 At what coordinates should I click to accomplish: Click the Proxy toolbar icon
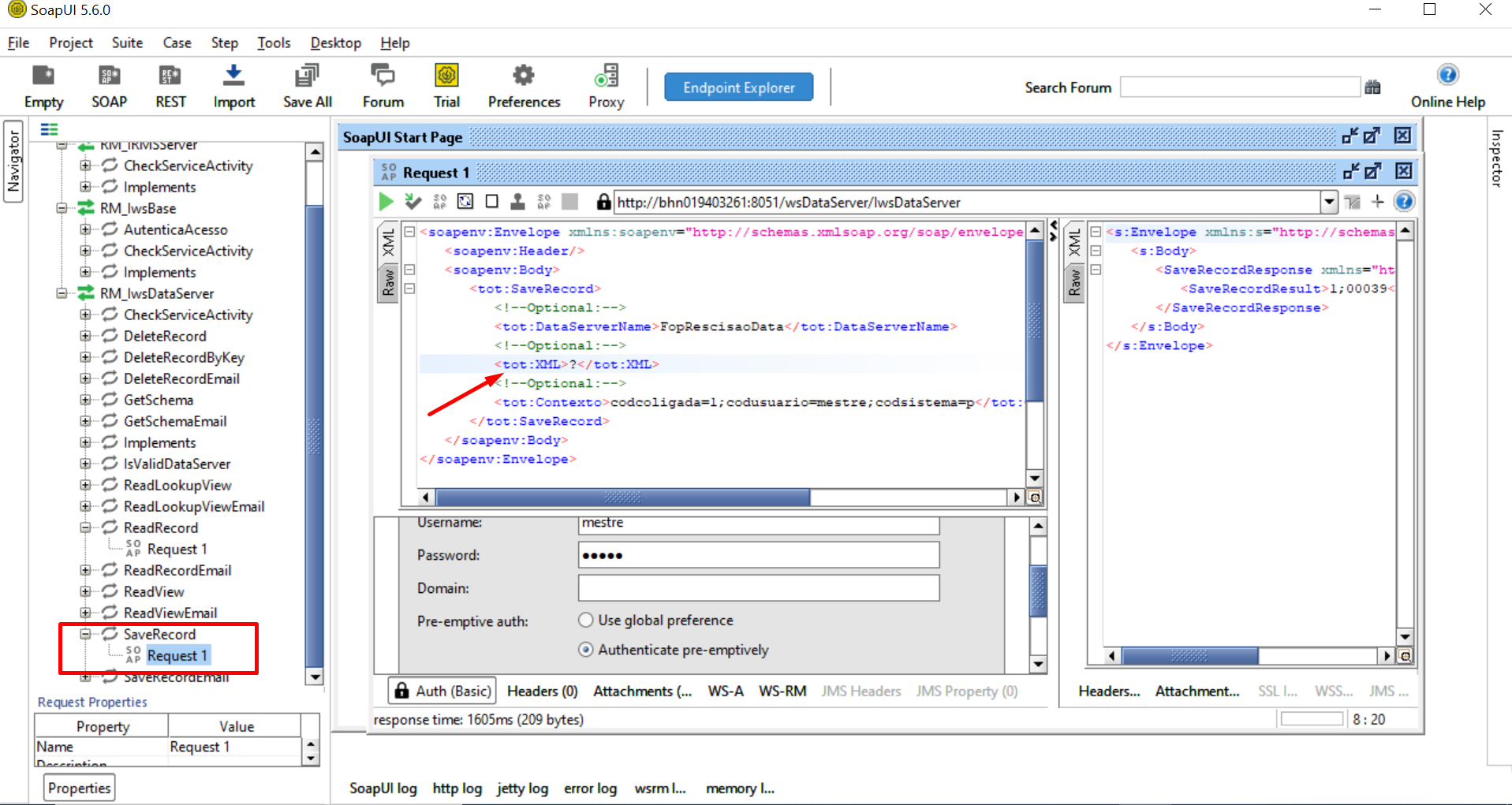(x=606, y=86)
